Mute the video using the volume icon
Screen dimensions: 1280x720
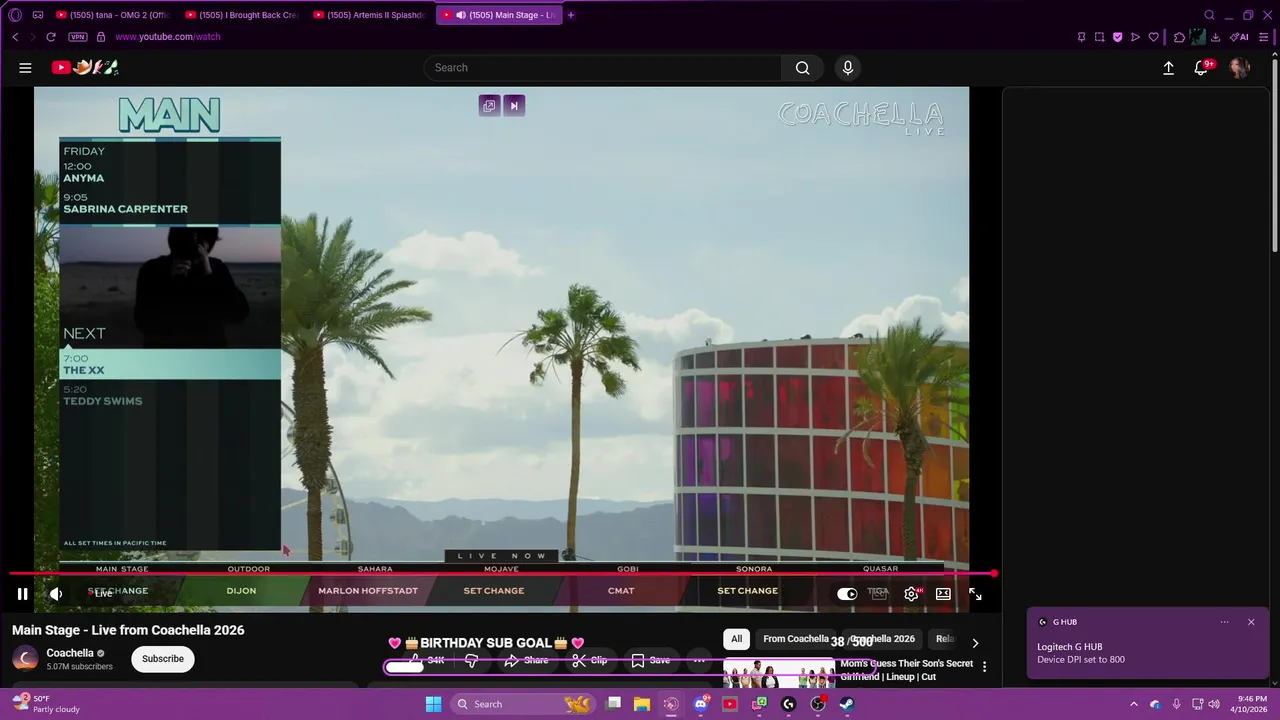56,594
